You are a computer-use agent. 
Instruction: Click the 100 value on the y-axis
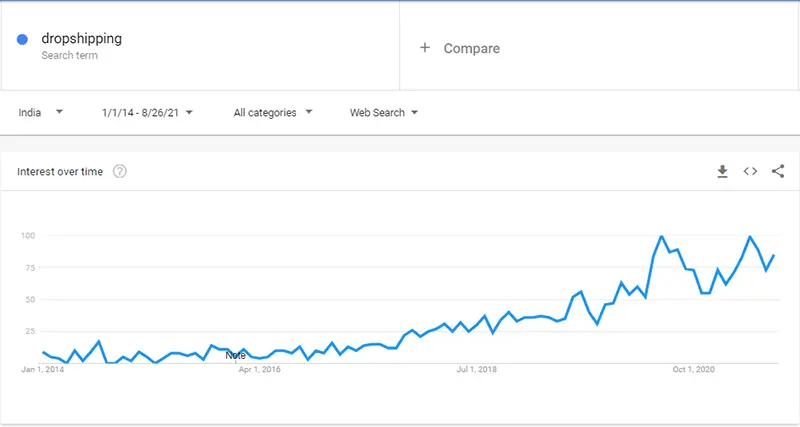pyautogui.click(x=28, y=236)
